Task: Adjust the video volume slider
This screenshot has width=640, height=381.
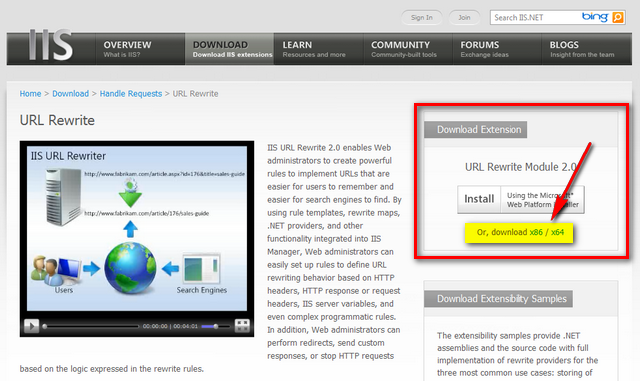Action: 216,326
